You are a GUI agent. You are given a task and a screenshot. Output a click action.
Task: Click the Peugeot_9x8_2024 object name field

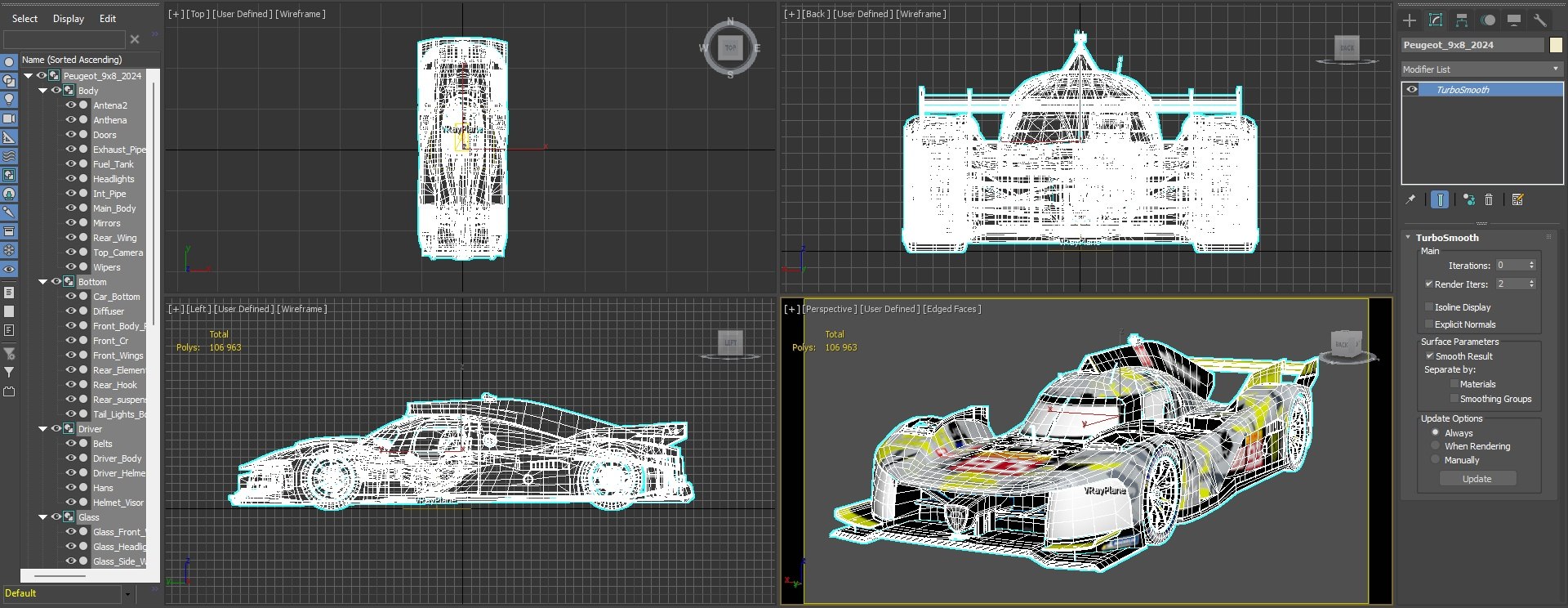pos(1473,45)
